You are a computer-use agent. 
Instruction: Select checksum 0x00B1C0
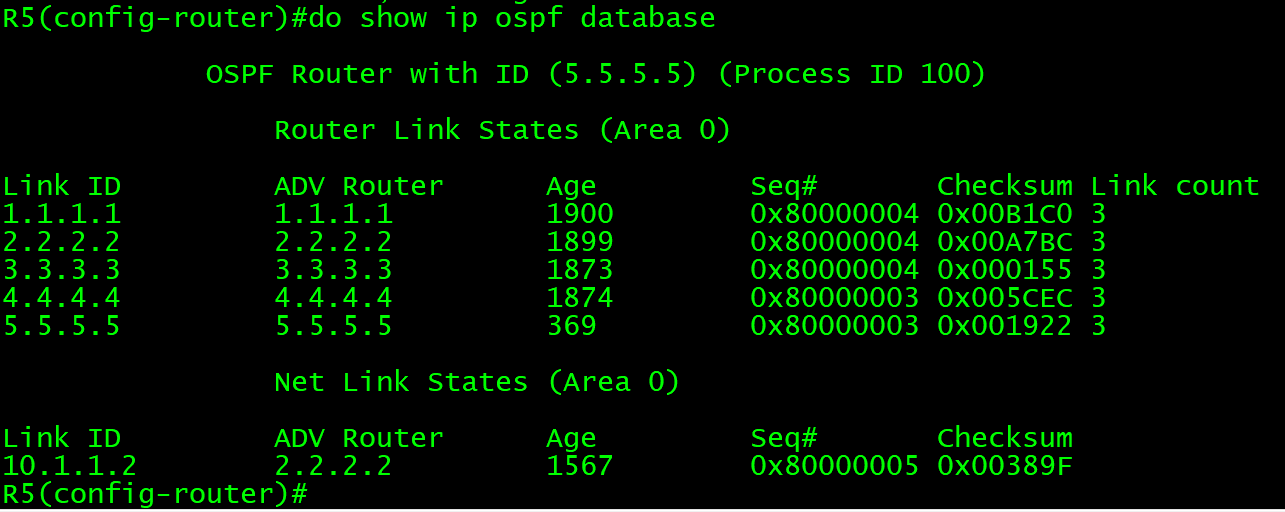click(1004, 214)
